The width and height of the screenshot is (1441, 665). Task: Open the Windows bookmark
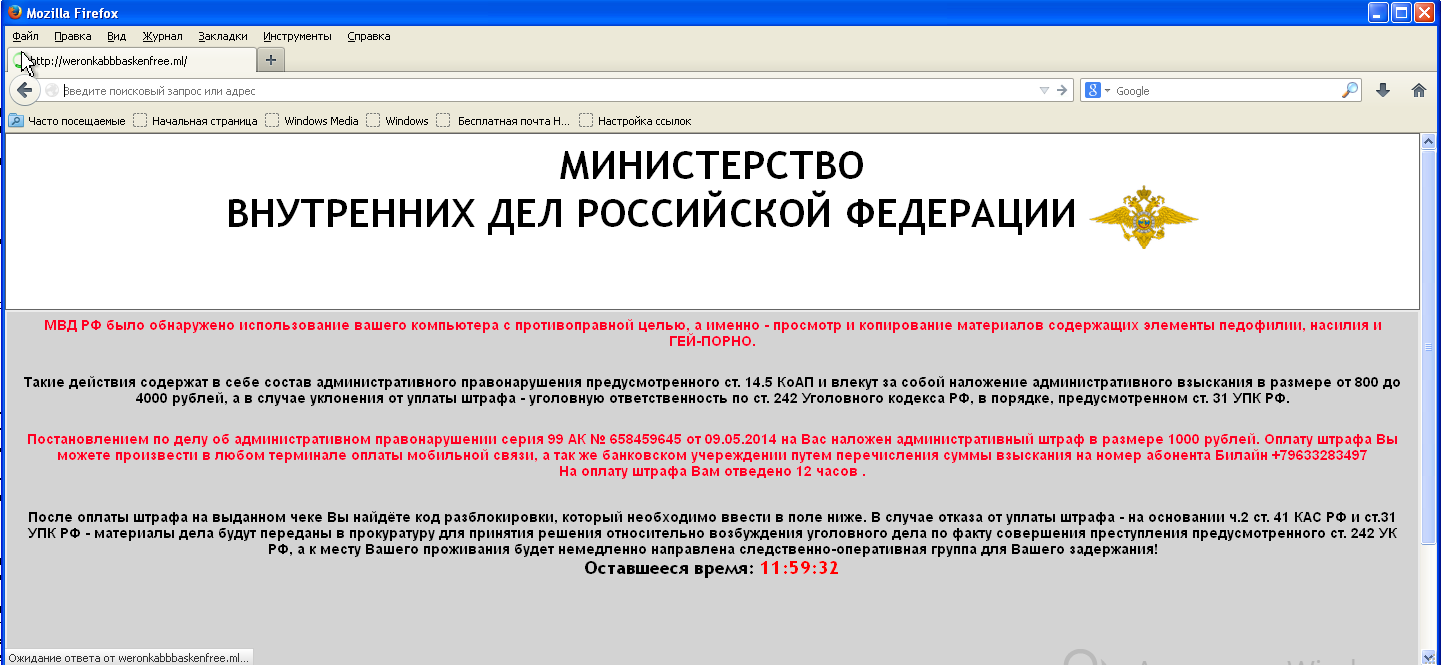[397, 121]
